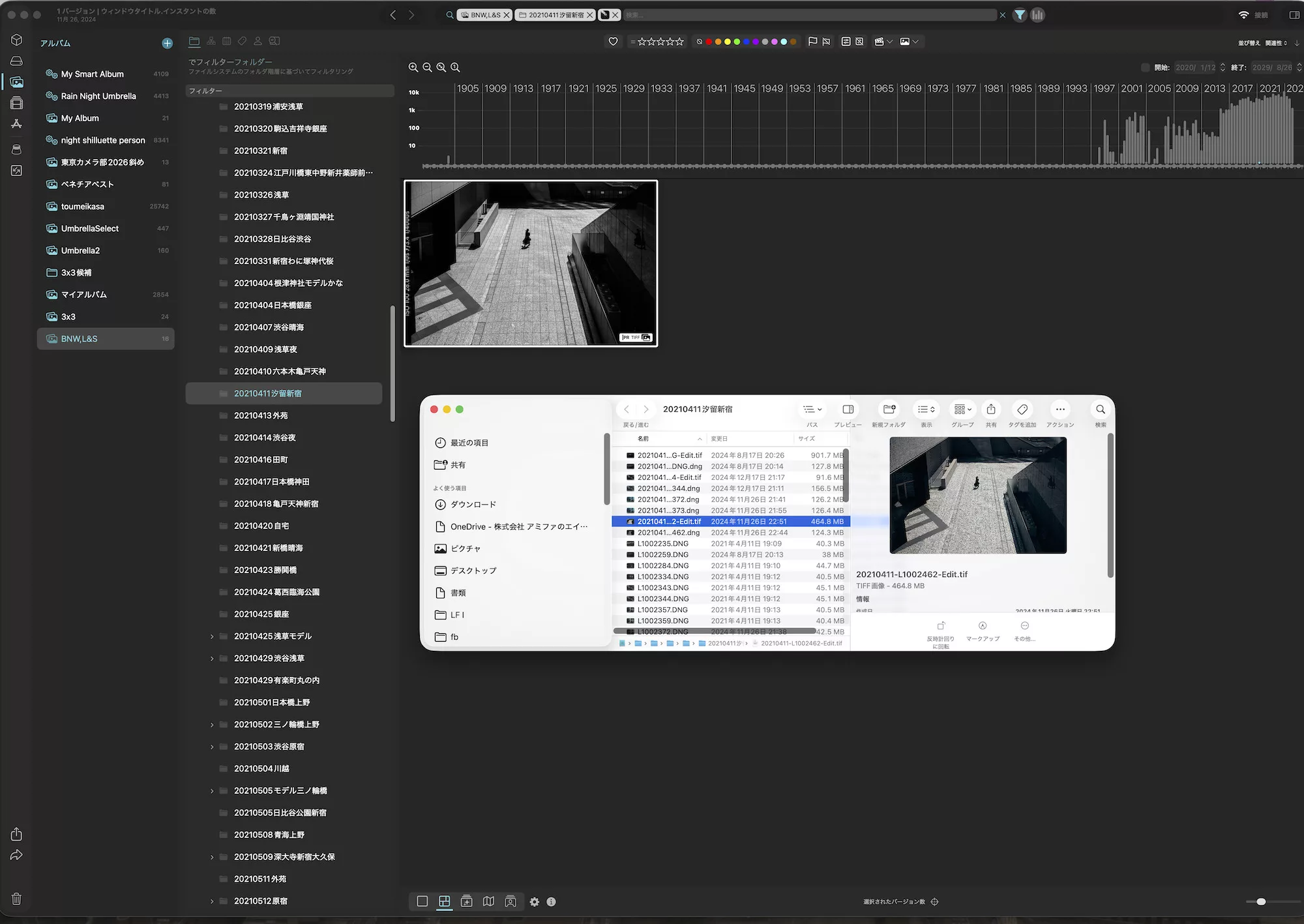Click the settings gear icon at bottom
This screenshot has height=924, width=1304.
(534, 901)
